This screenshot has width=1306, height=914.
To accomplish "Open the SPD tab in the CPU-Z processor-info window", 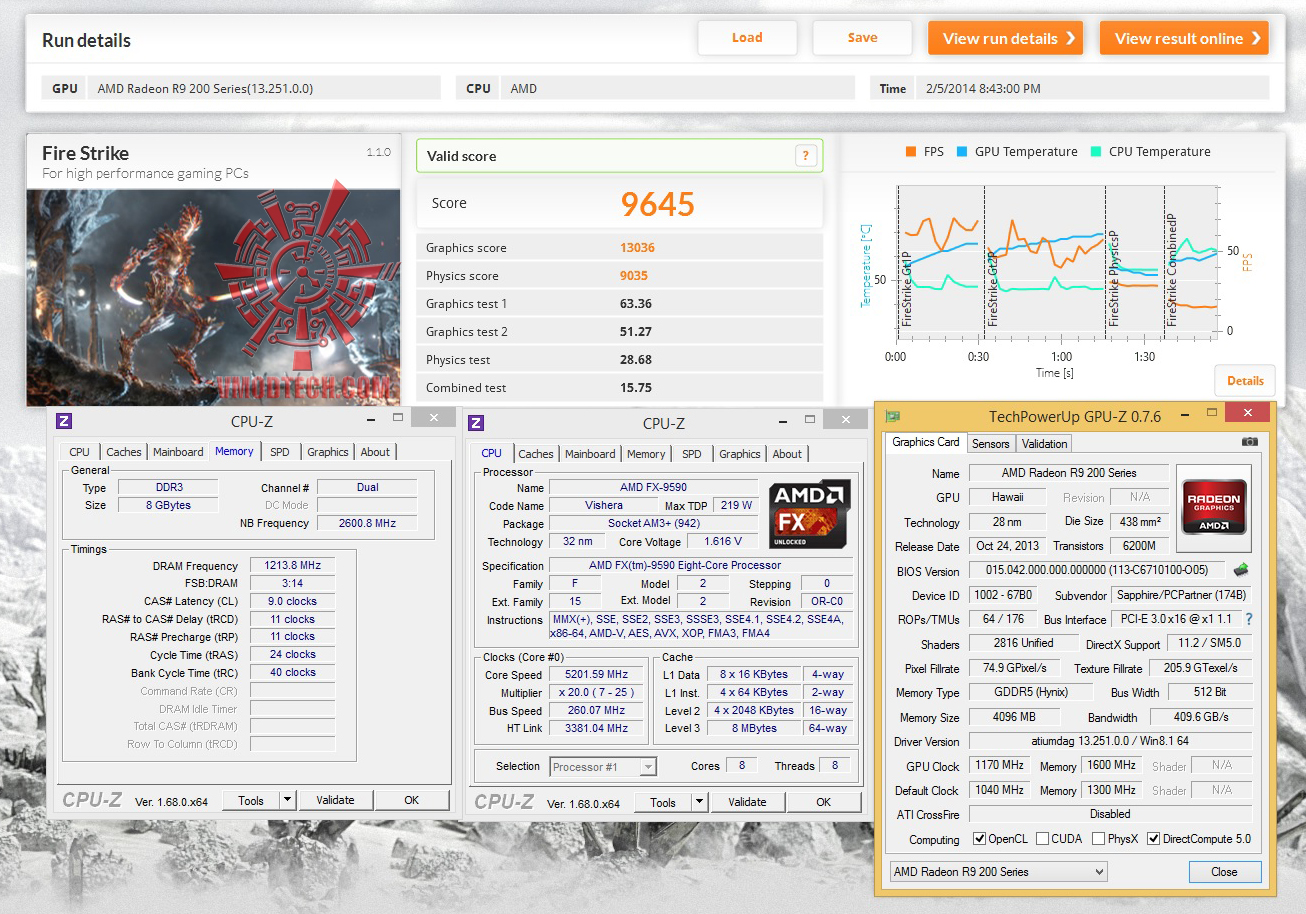I will pos(692,454).
